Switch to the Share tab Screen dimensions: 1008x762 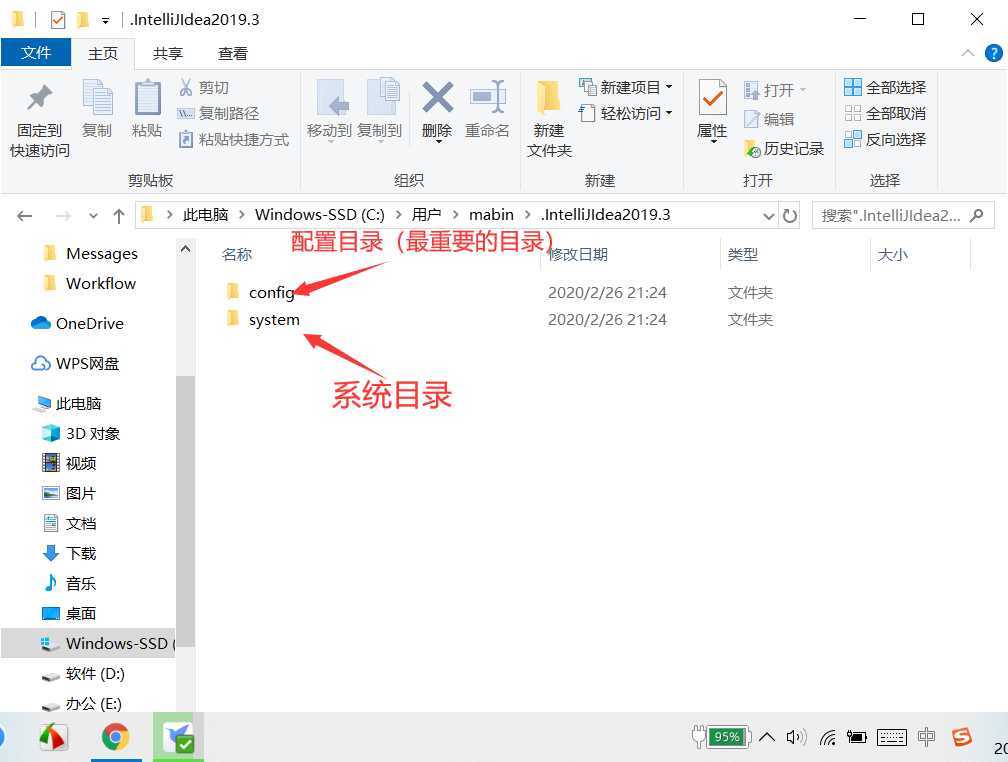tap(168, 53)
